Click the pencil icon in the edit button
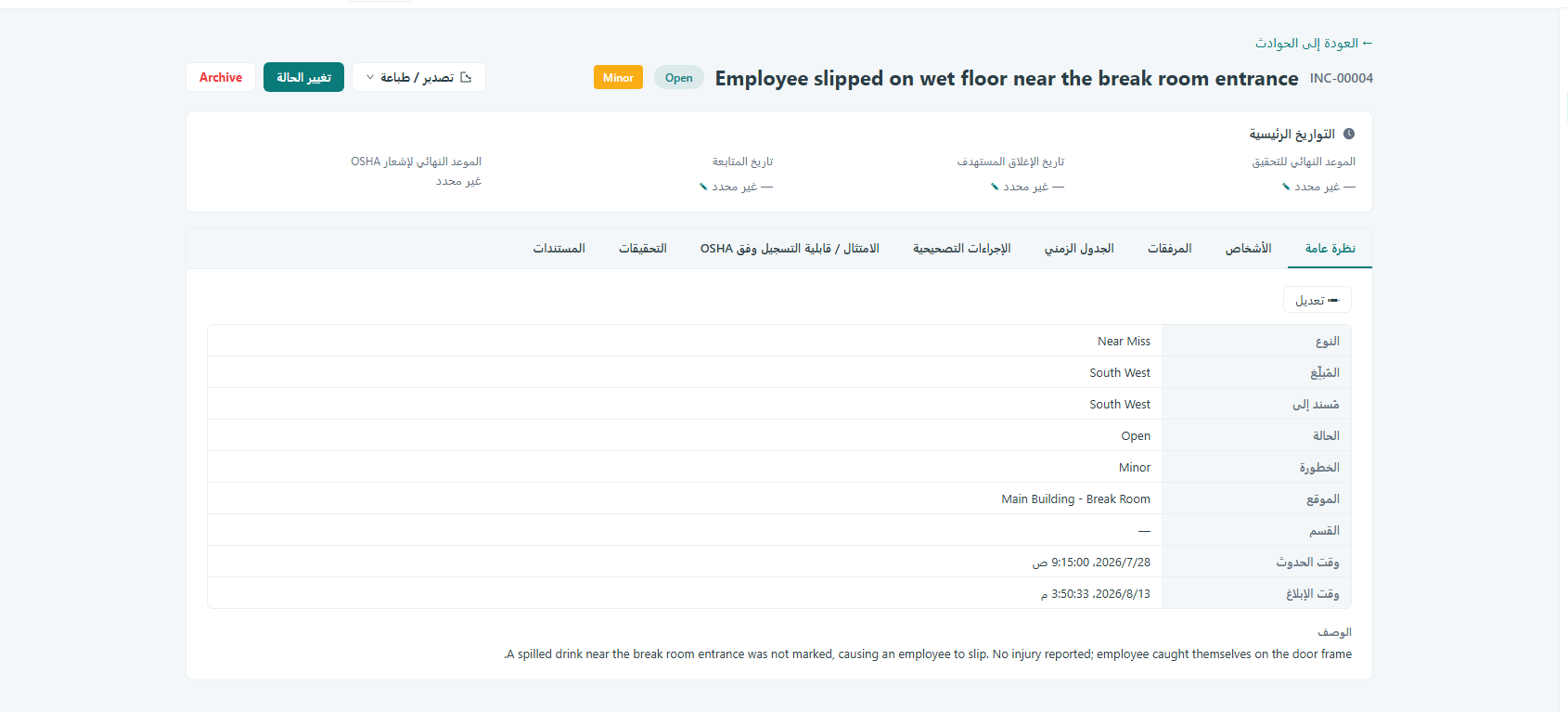The height and width of the screenshot is (712, 1568). [x=1333, y=300]
